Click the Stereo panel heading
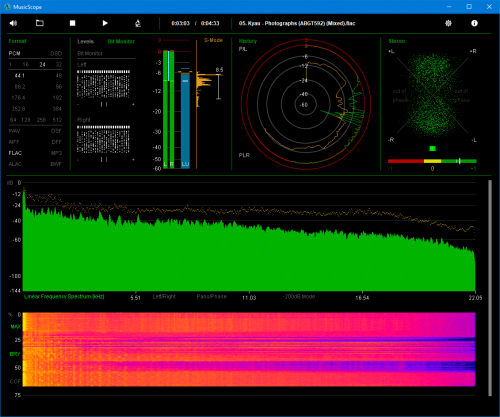The width and height of the screenshot is (500, 417). coord(397,41)
